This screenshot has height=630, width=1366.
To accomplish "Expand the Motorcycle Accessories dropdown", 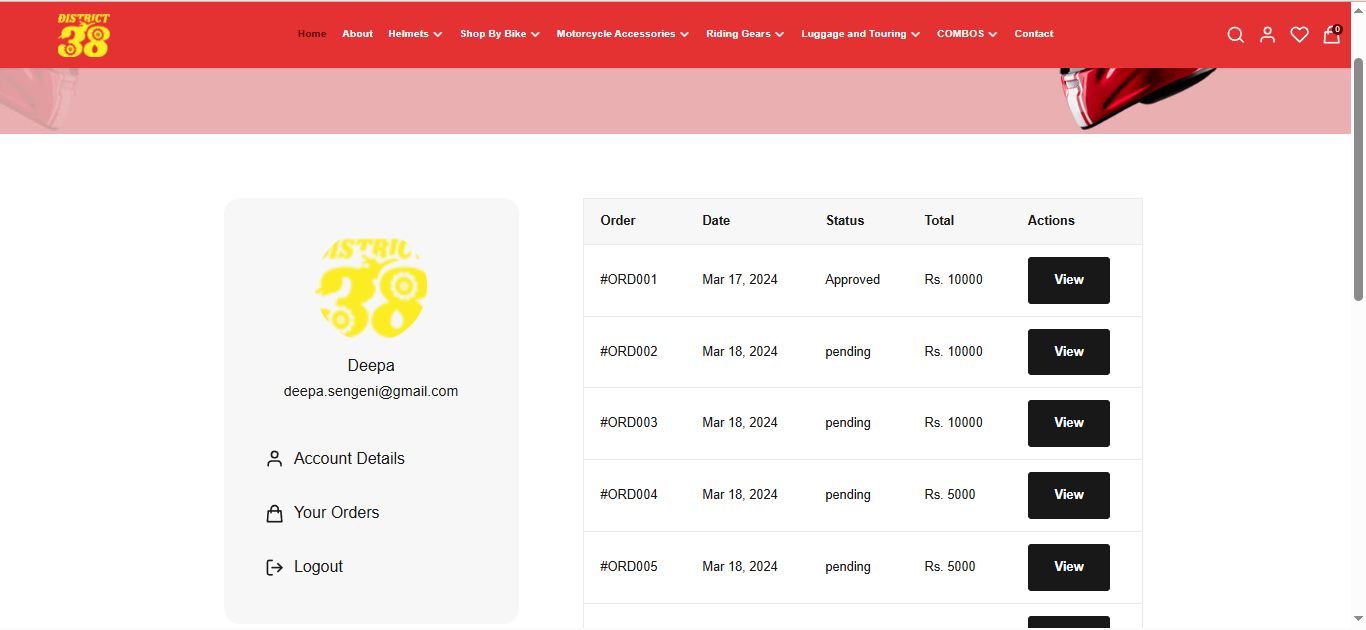I will pyautogui.click(x=622, y=34).
